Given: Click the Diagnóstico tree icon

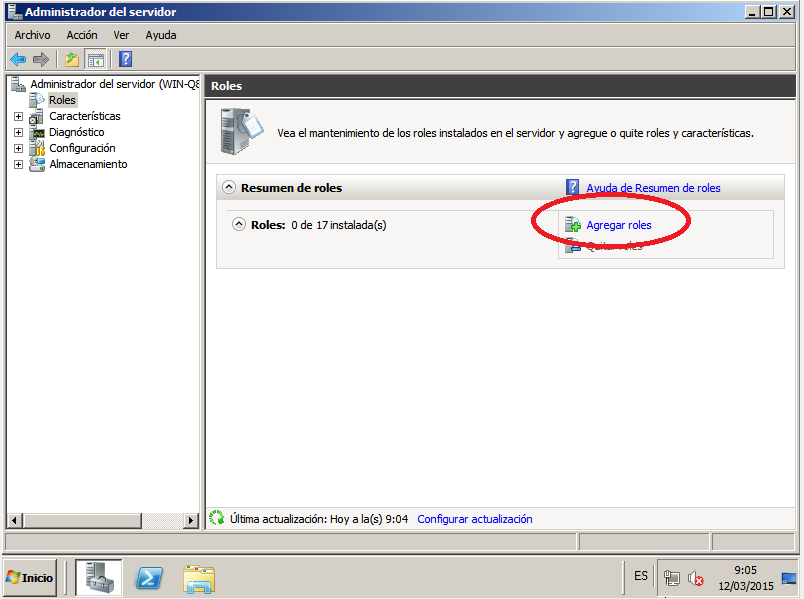Looking at the screenshot, I should (37, 133).
